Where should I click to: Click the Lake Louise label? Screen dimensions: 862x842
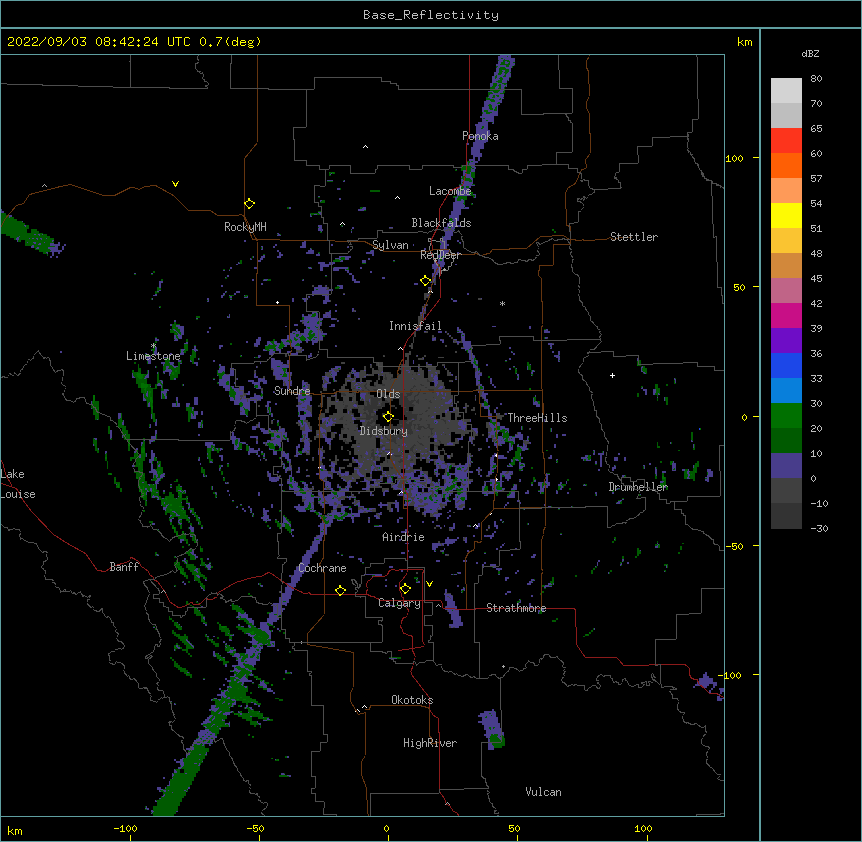[18, 484]
